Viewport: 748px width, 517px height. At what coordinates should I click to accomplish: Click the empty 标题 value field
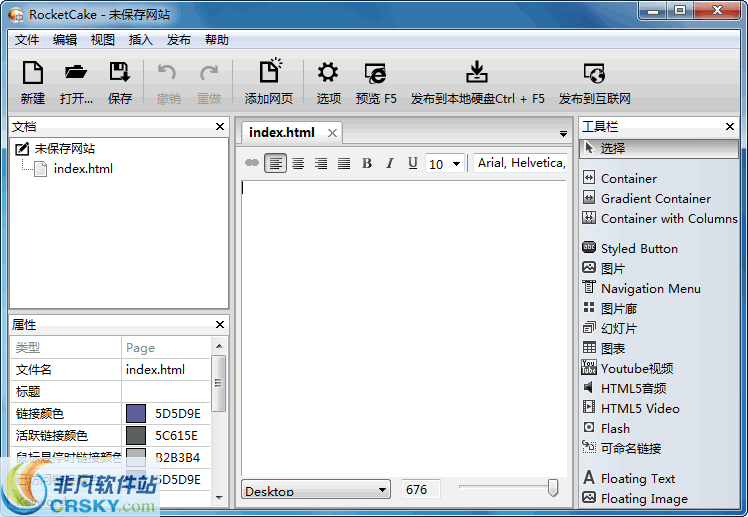pyautogui.click(x=166, y=392)
